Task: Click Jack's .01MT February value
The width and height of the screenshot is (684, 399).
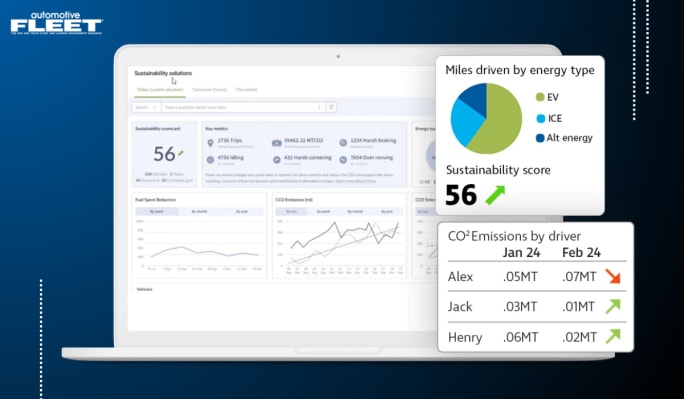Action: [578, 307]
